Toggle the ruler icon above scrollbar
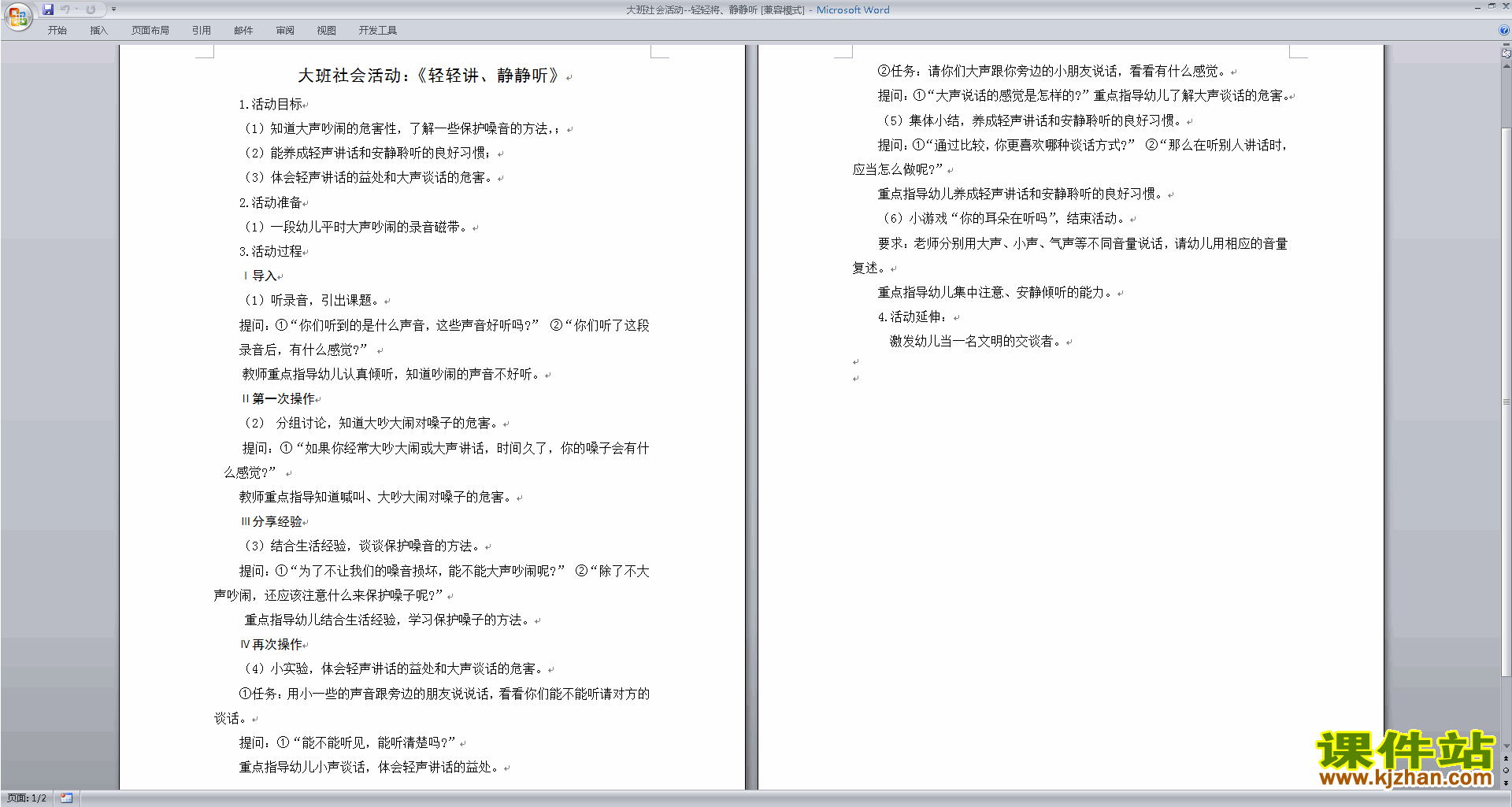1512x807 pixels. pyautogui.click(x=1506, y=54)
